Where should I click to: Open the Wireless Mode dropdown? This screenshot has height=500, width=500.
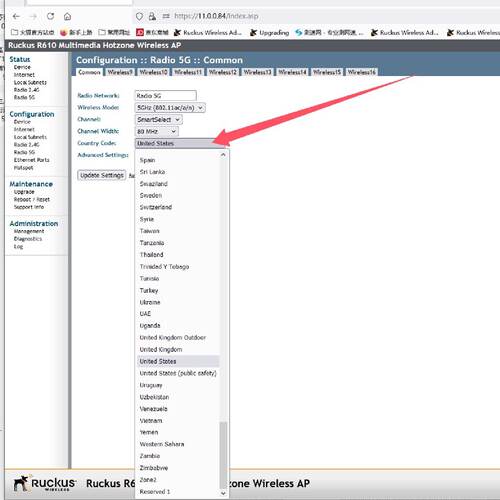tap(170, 108)
